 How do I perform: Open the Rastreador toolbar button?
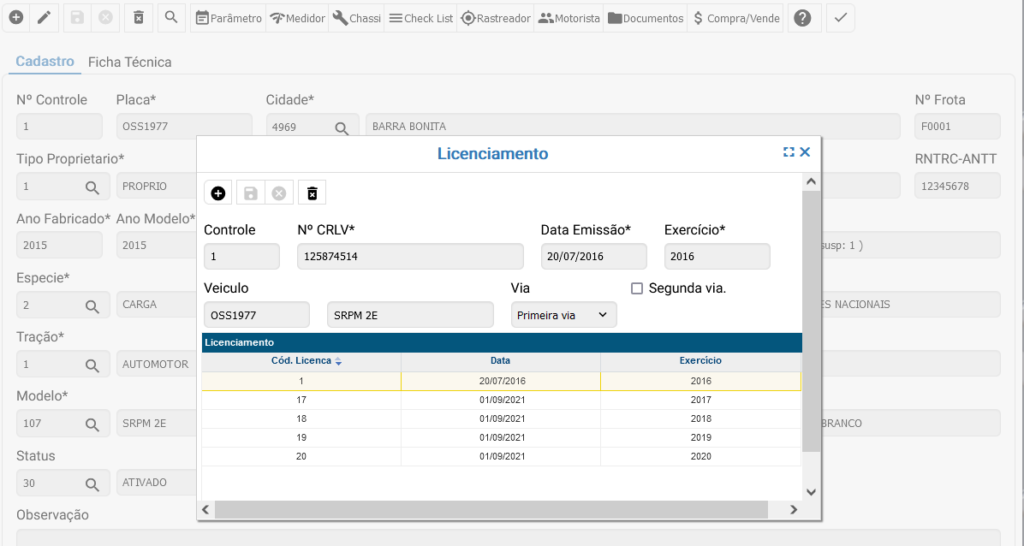[x=496, y=18]
